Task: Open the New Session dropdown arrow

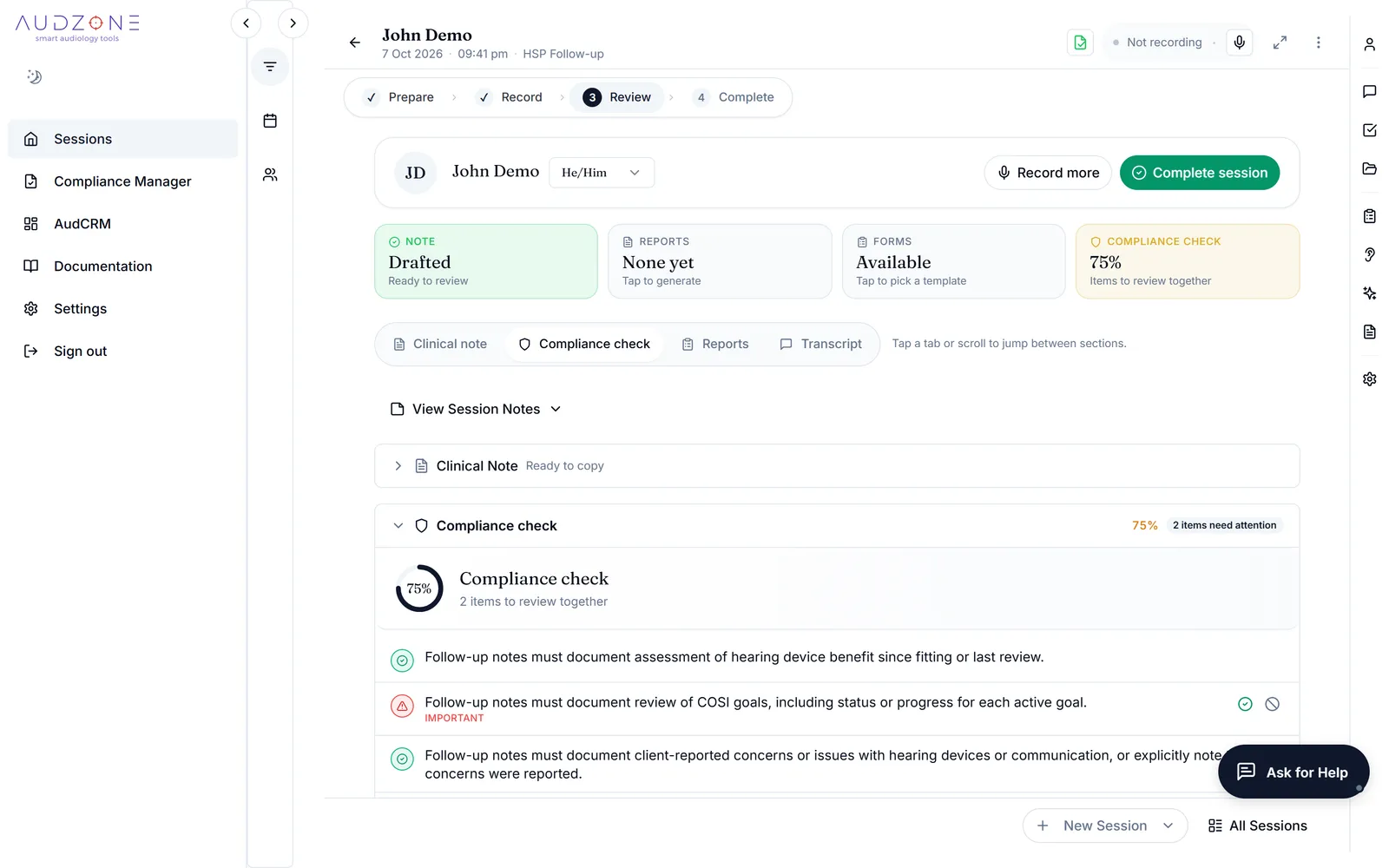Action: click(1168, 825)
